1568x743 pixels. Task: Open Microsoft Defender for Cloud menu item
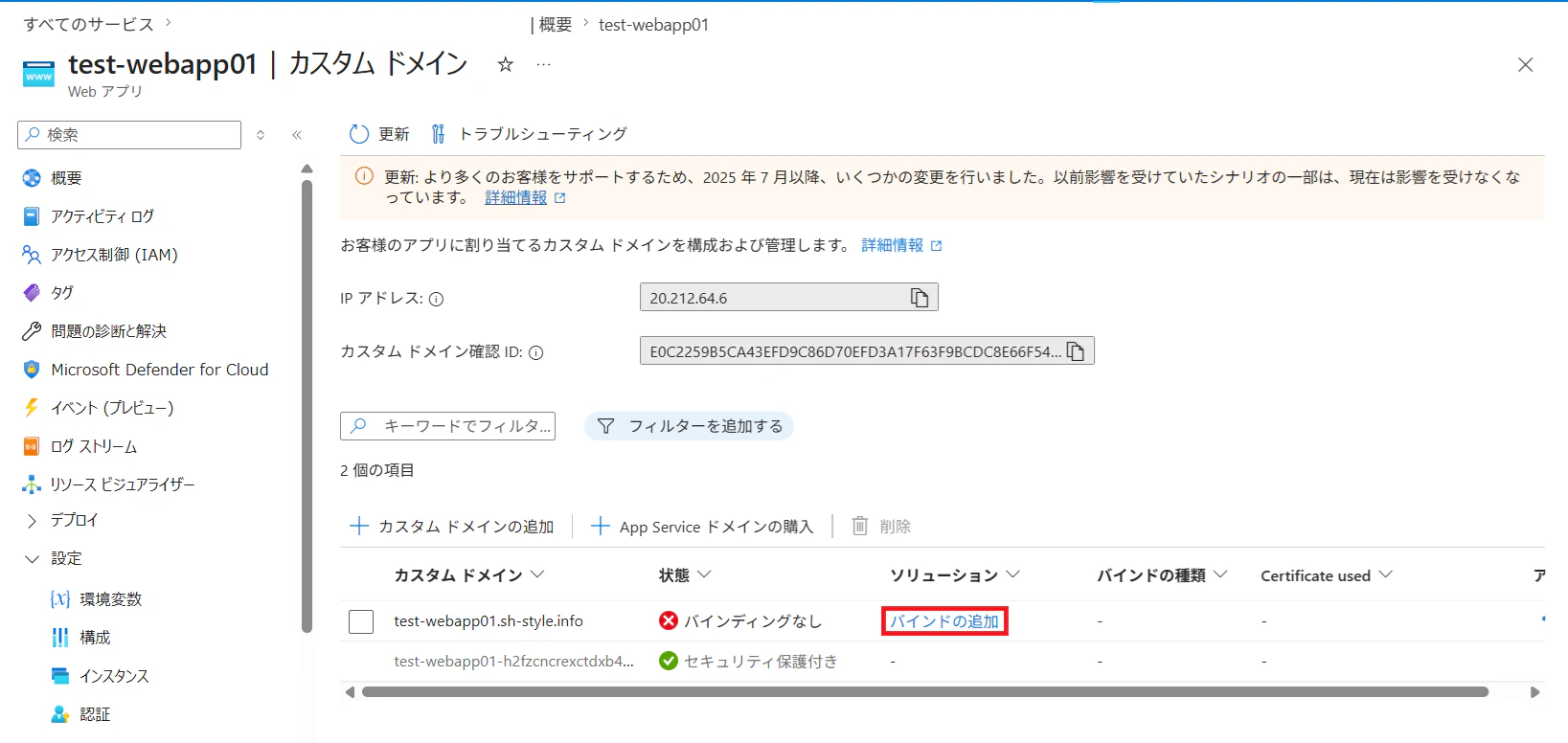158,370
